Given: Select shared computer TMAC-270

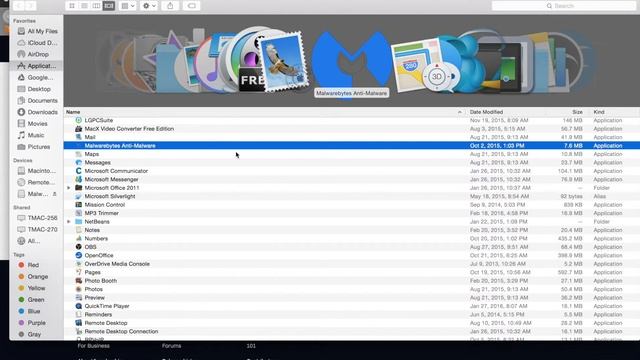Looking at the screenshot, I should pyautogui.click(x=38, y=229).
